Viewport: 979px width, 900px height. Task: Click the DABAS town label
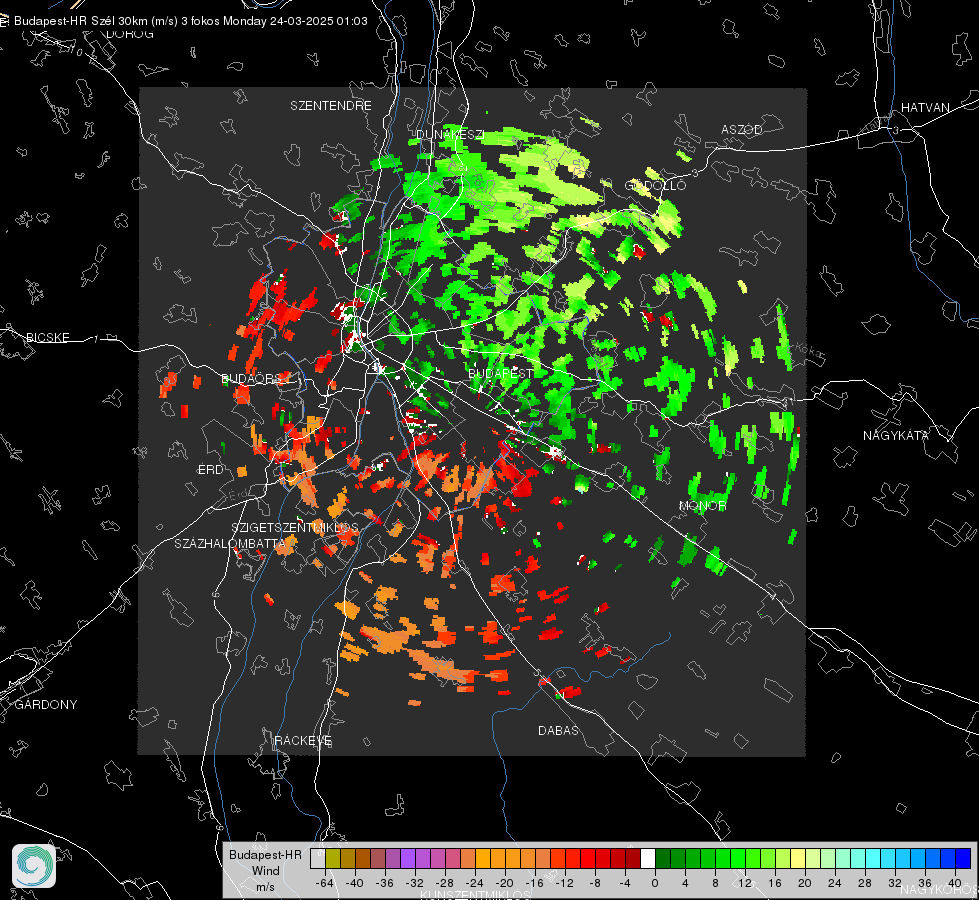[x=559, y=730]
